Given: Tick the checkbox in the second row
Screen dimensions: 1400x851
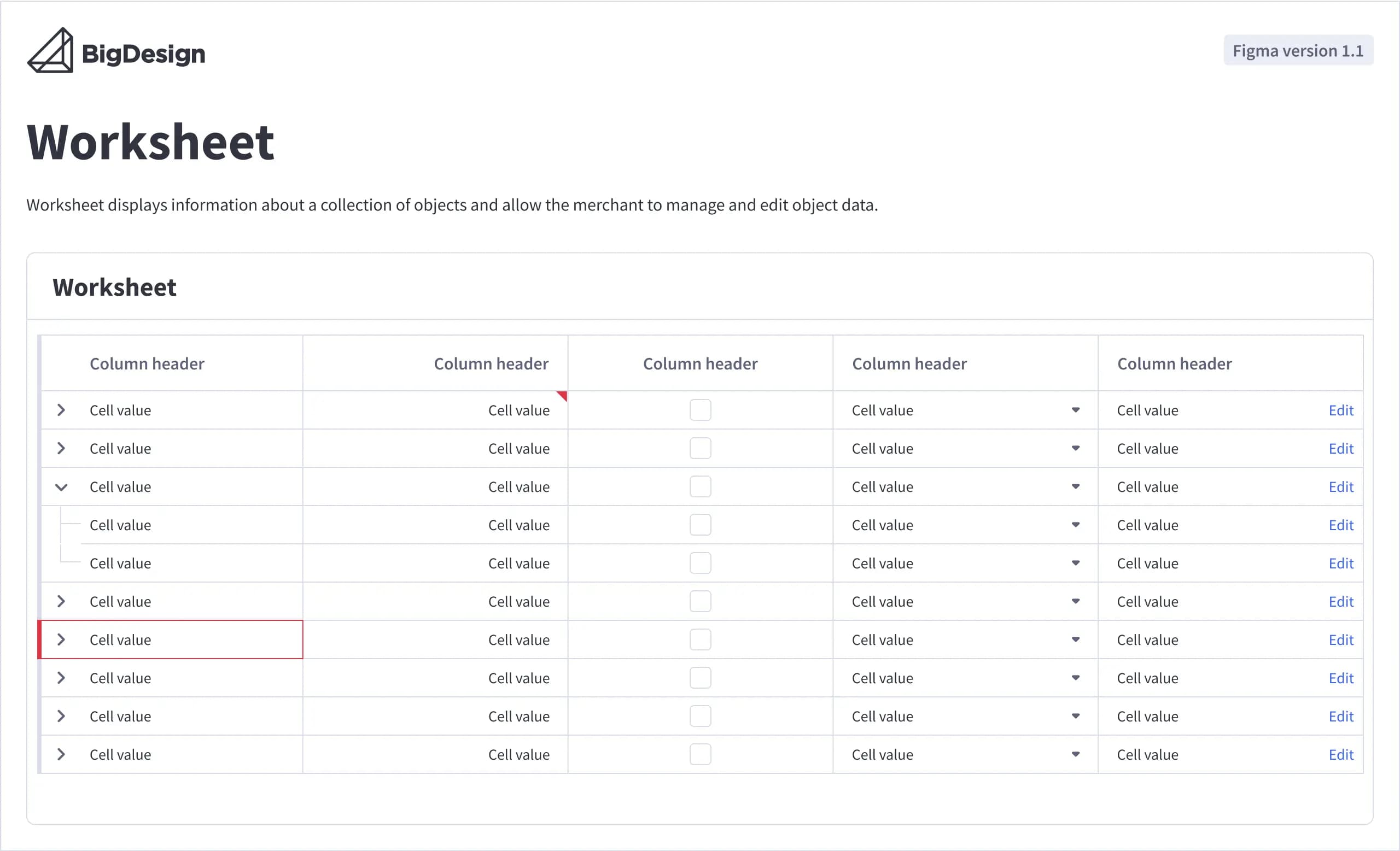Looking at the screenshot, I should click(700, 448).
